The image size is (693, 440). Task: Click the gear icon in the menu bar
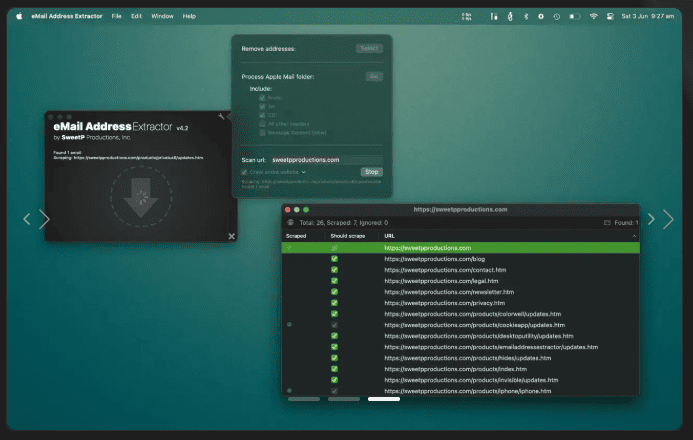pyautogui.click(x=541, y=16)
